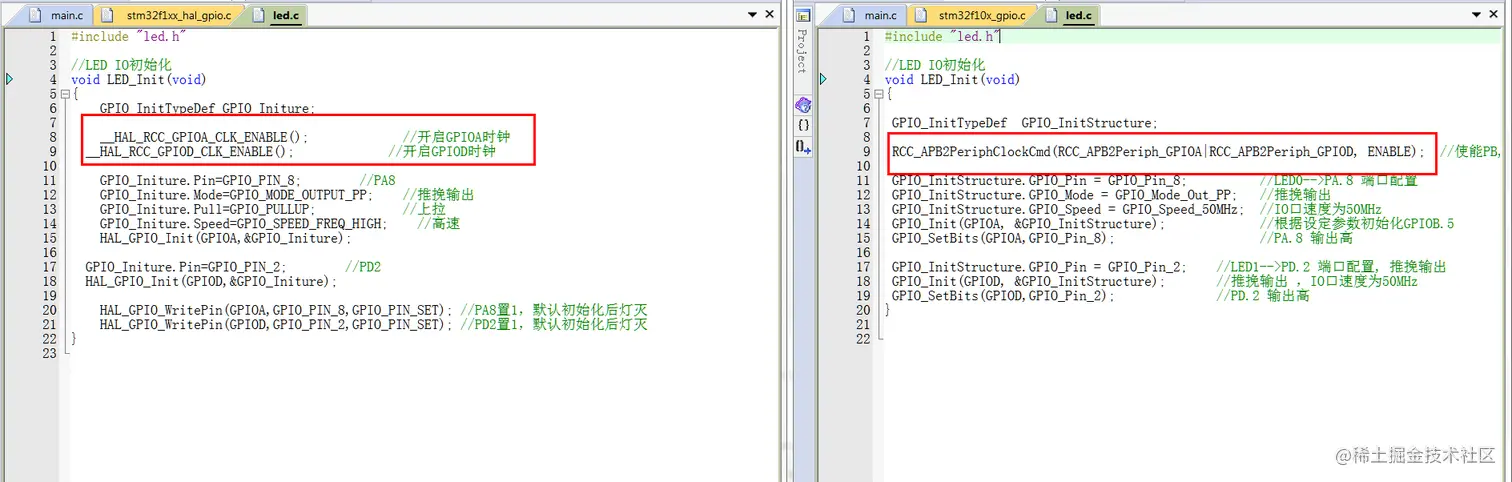Close the active tab in left editor
The height and width of the screenshot is (482, 1512).
769,15
